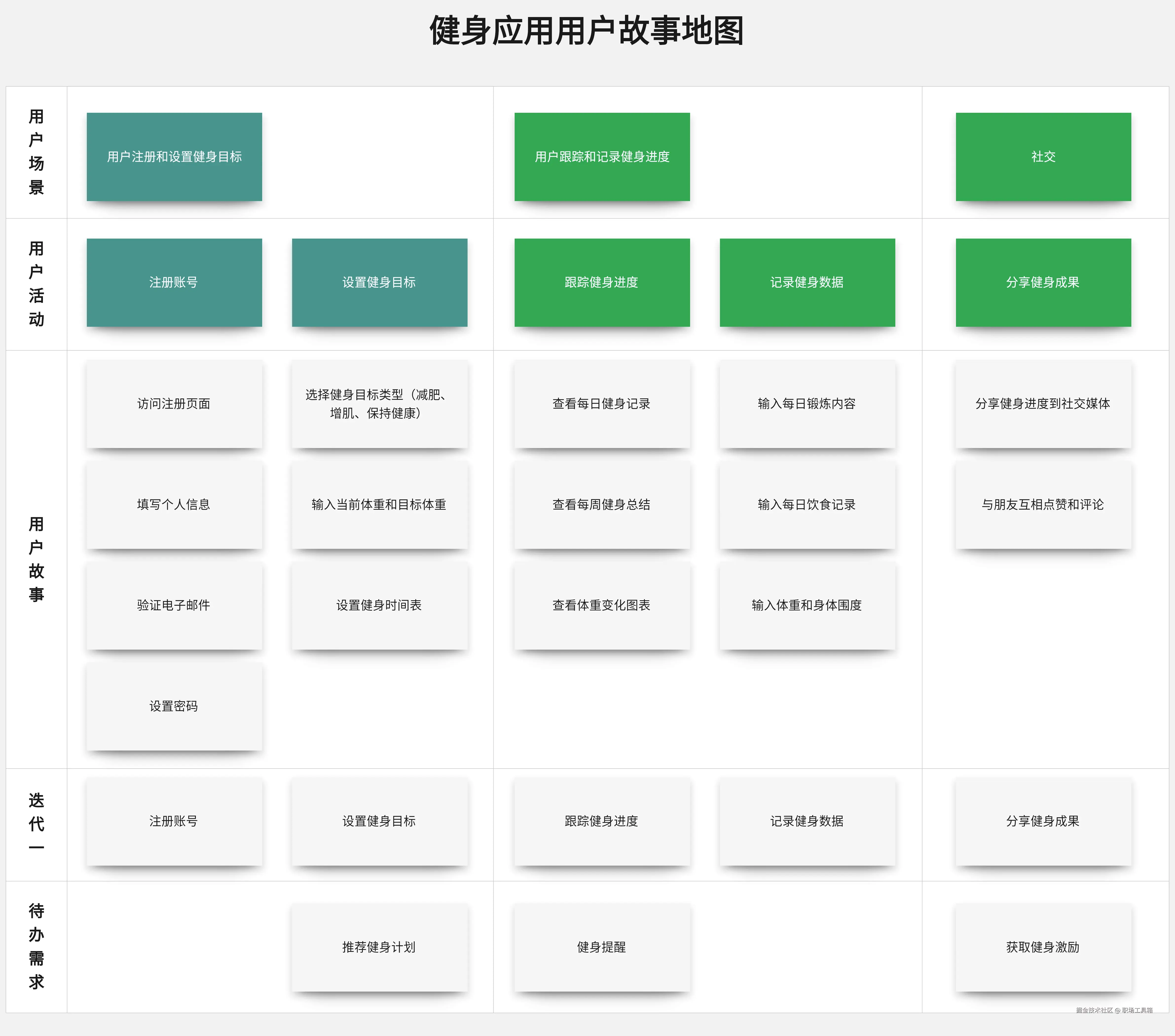Click the teal 设置健身目标 activity card
The width and height of the screenshot is (1175, 1036).
[x=379, y=282]
